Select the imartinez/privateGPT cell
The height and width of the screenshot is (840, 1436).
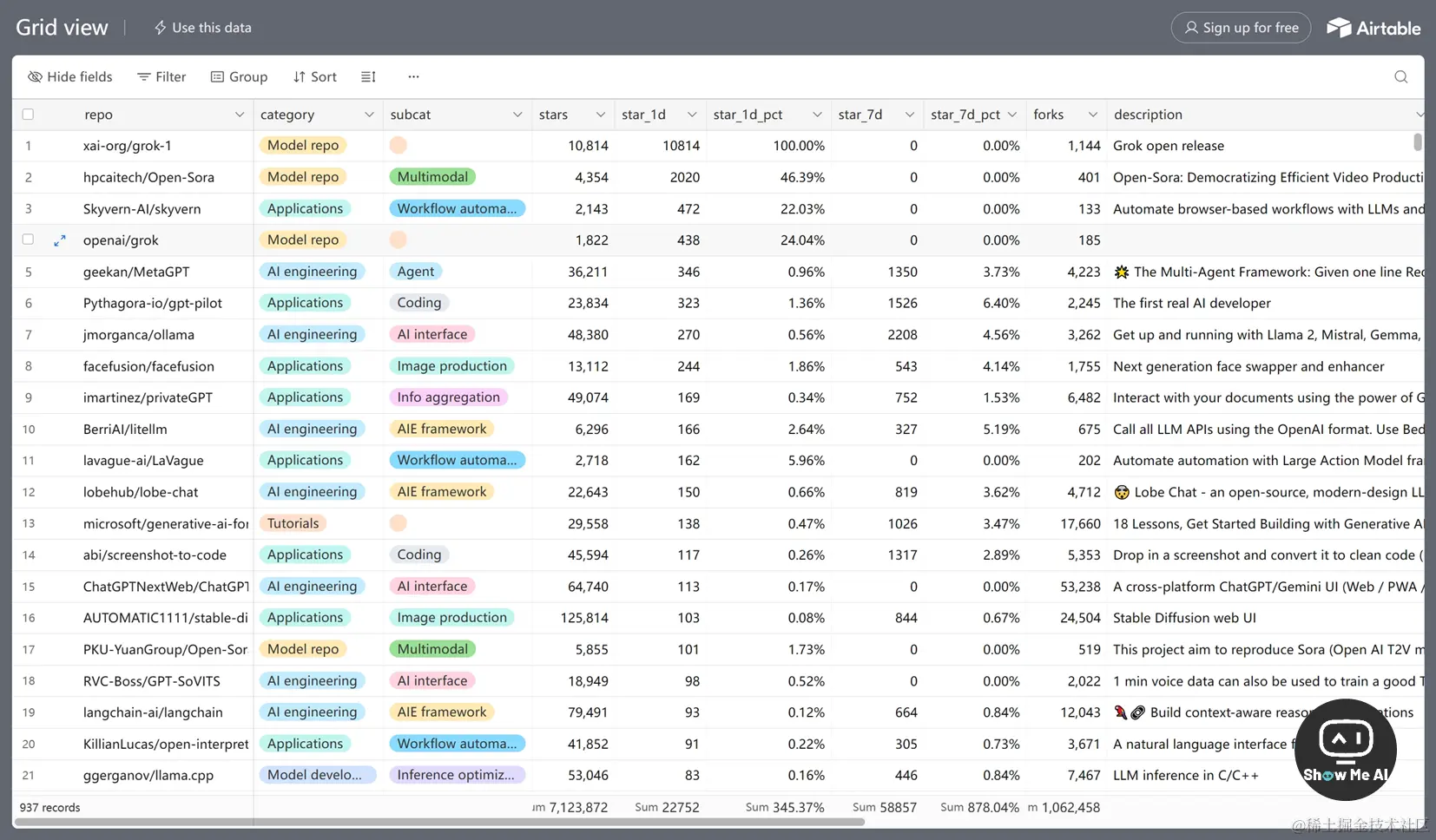pos(133,397)
